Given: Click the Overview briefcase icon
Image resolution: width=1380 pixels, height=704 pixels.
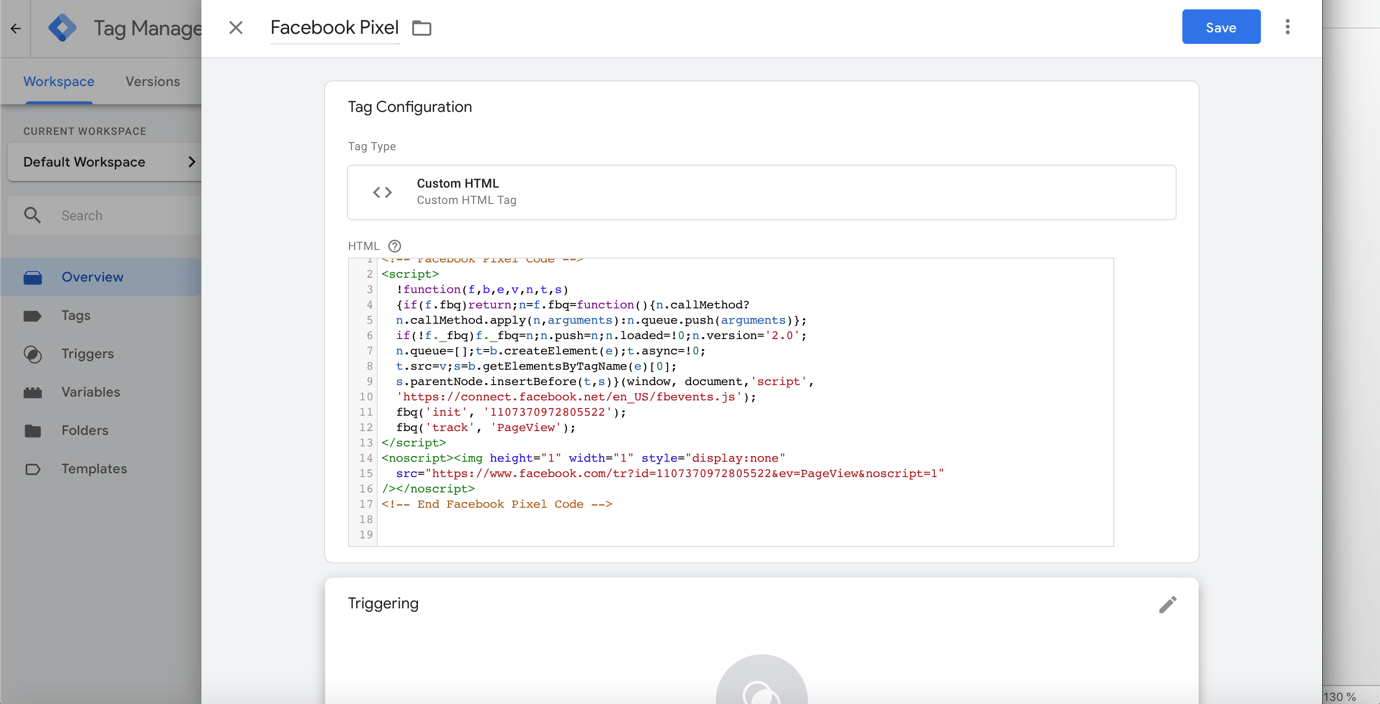Looking at the screenshot, I should [33, 277].
